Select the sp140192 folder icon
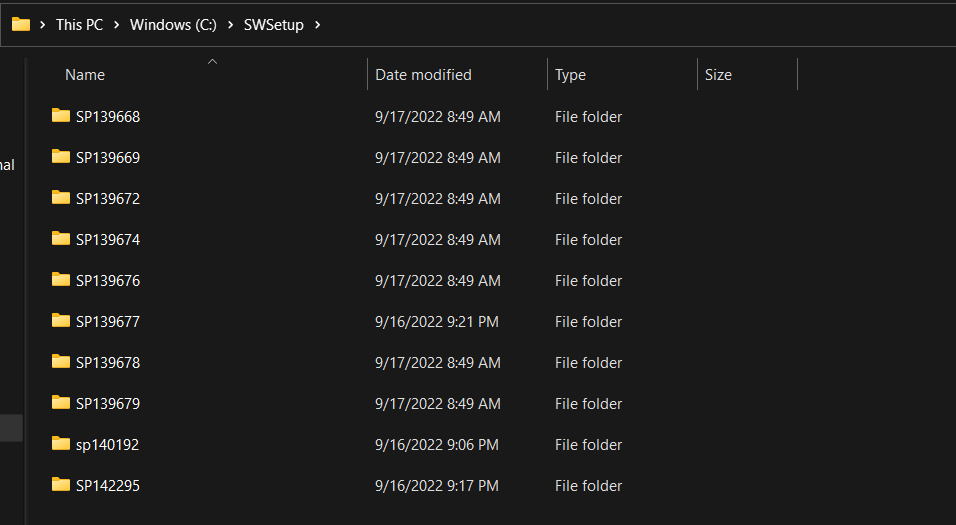The width and height of the screenshot is (956, 525). coord(61,444)
